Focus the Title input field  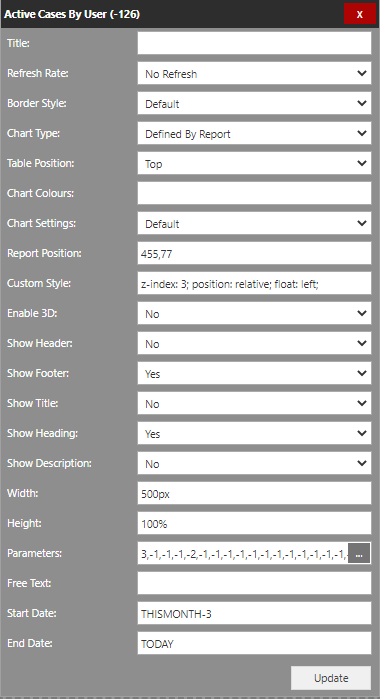254,43
